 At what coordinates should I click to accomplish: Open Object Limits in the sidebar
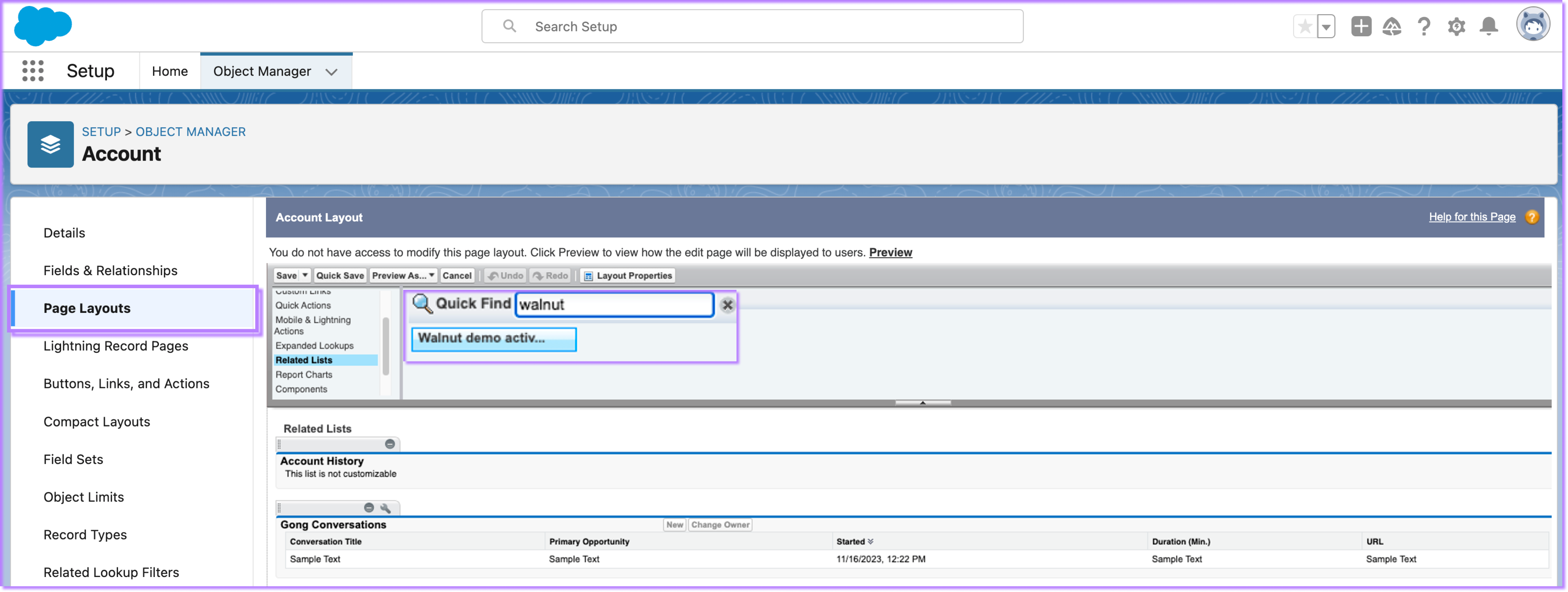pos(83,497)
